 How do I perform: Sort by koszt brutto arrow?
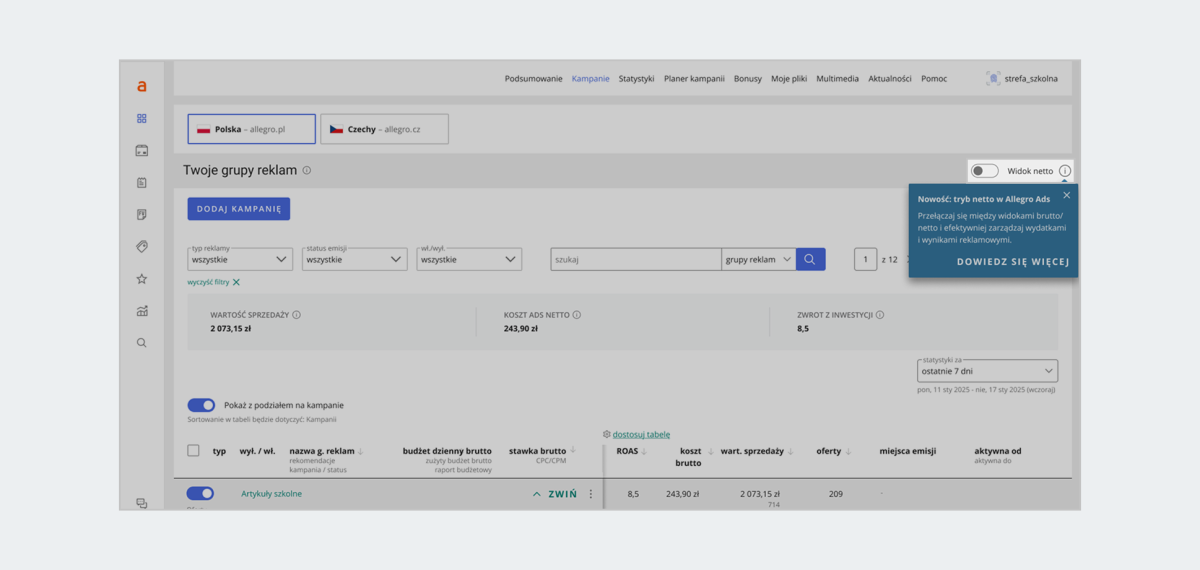pyautogui.click(x=710, y=451)
